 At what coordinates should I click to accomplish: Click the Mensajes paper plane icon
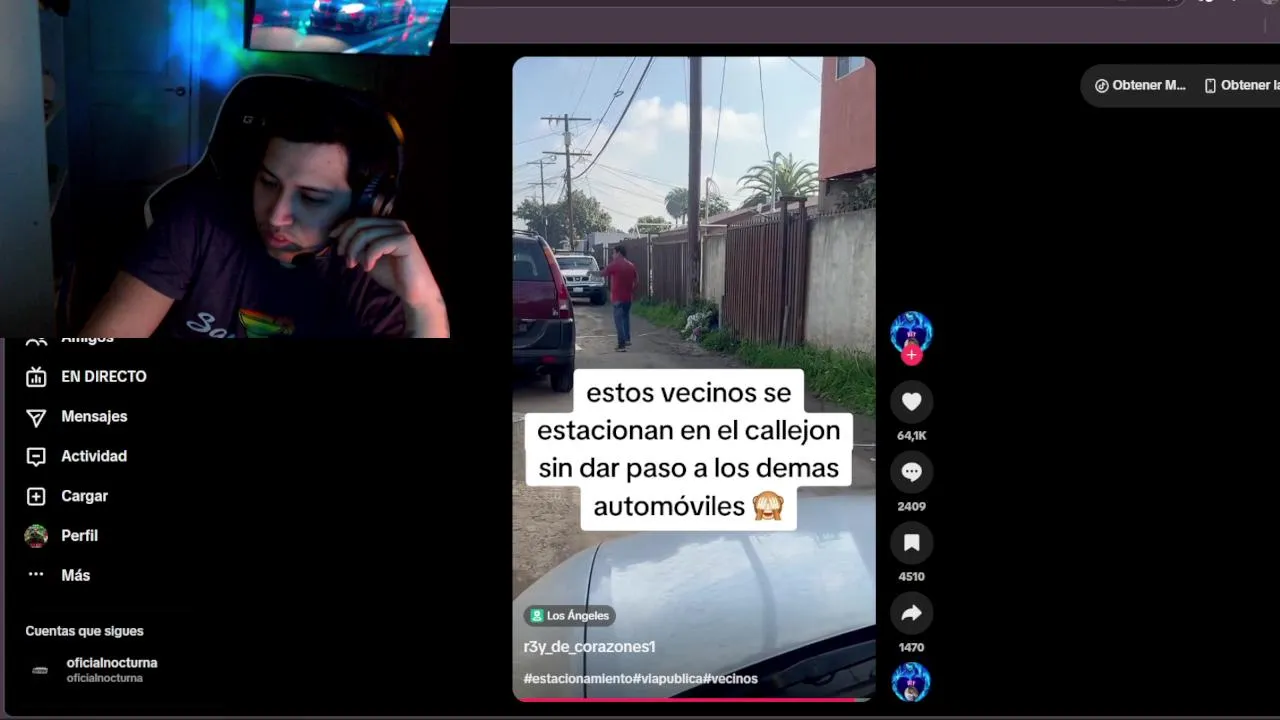point(36,417)
